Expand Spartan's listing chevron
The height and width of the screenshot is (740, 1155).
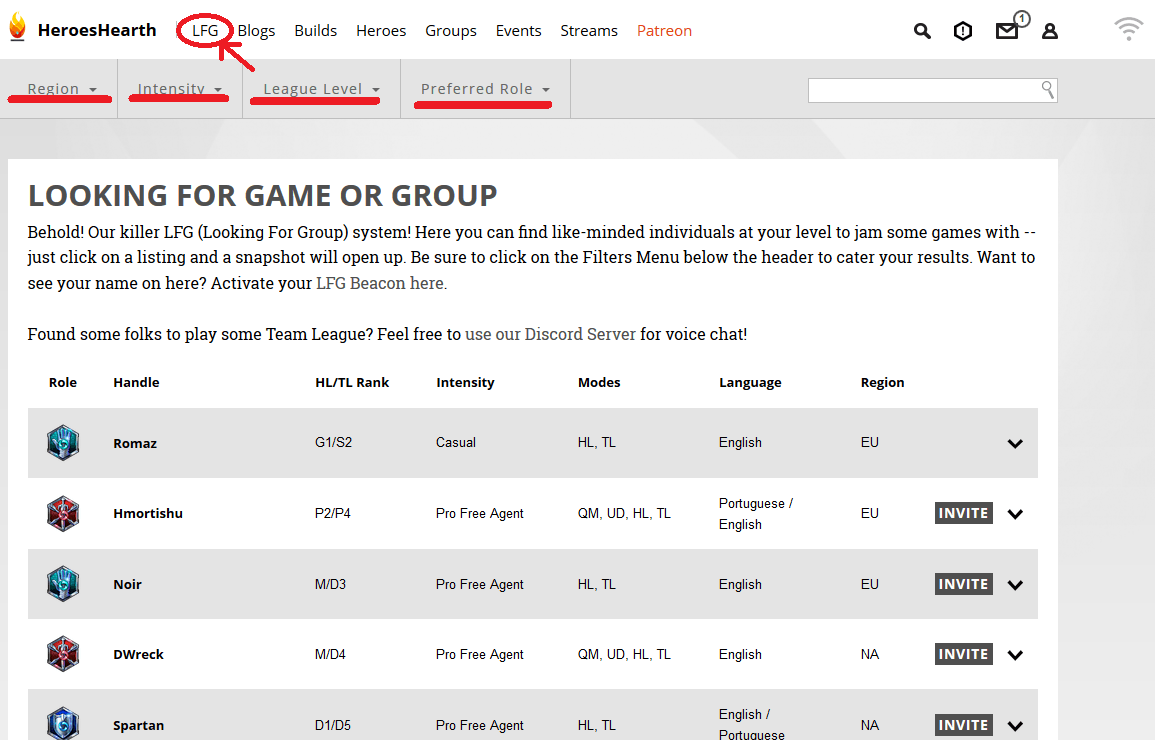pos(1015,725)
